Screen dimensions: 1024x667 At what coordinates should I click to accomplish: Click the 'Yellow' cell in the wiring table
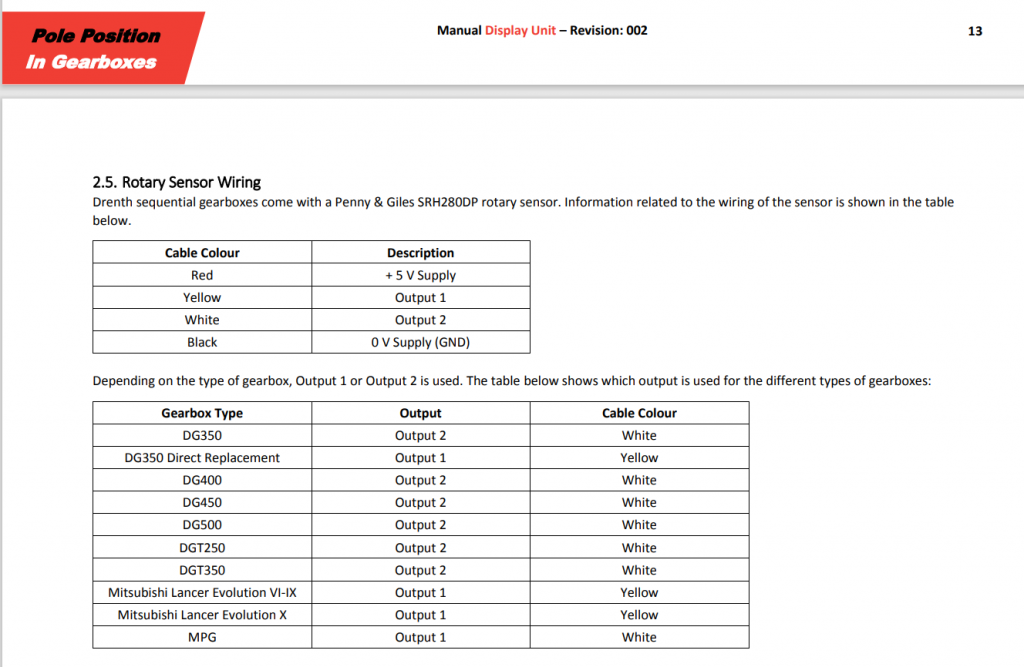[202, 297]
